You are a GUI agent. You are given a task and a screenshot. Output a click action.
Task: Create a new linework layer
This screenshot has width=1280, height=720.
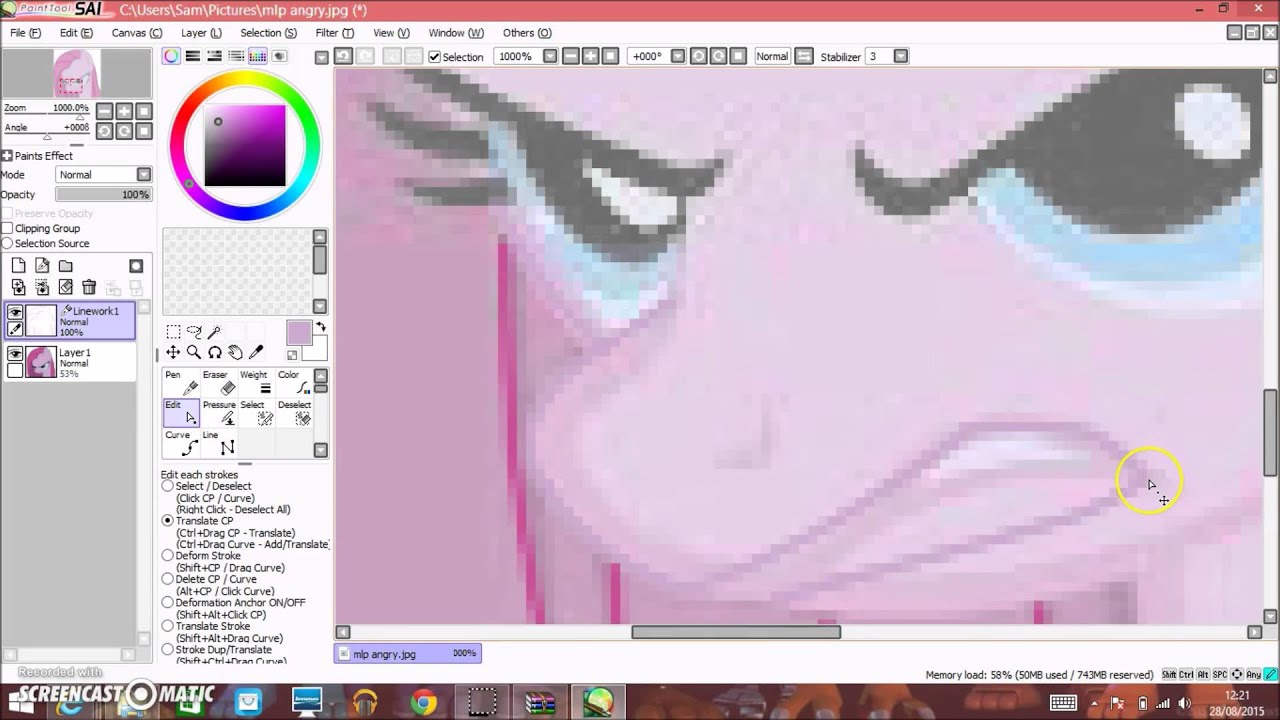tap(42, 266)
